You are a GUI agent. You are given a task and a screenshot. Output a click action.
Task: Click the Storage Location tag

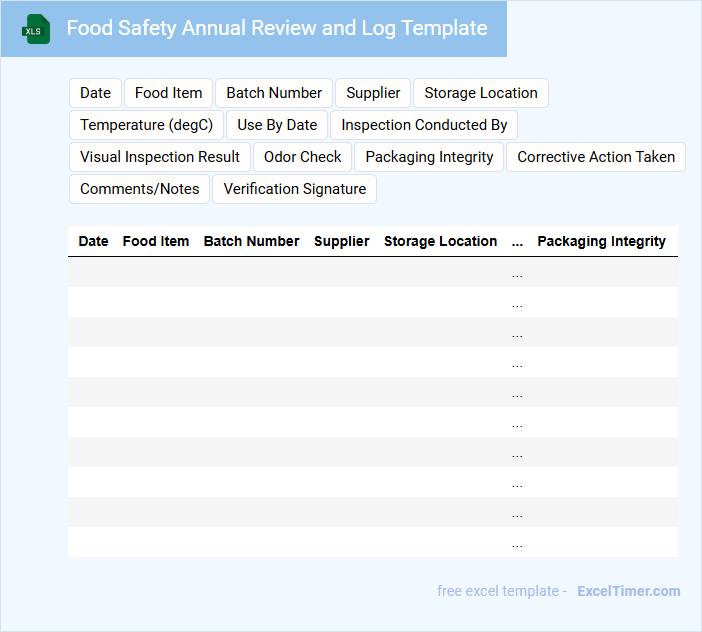(480, 93)
